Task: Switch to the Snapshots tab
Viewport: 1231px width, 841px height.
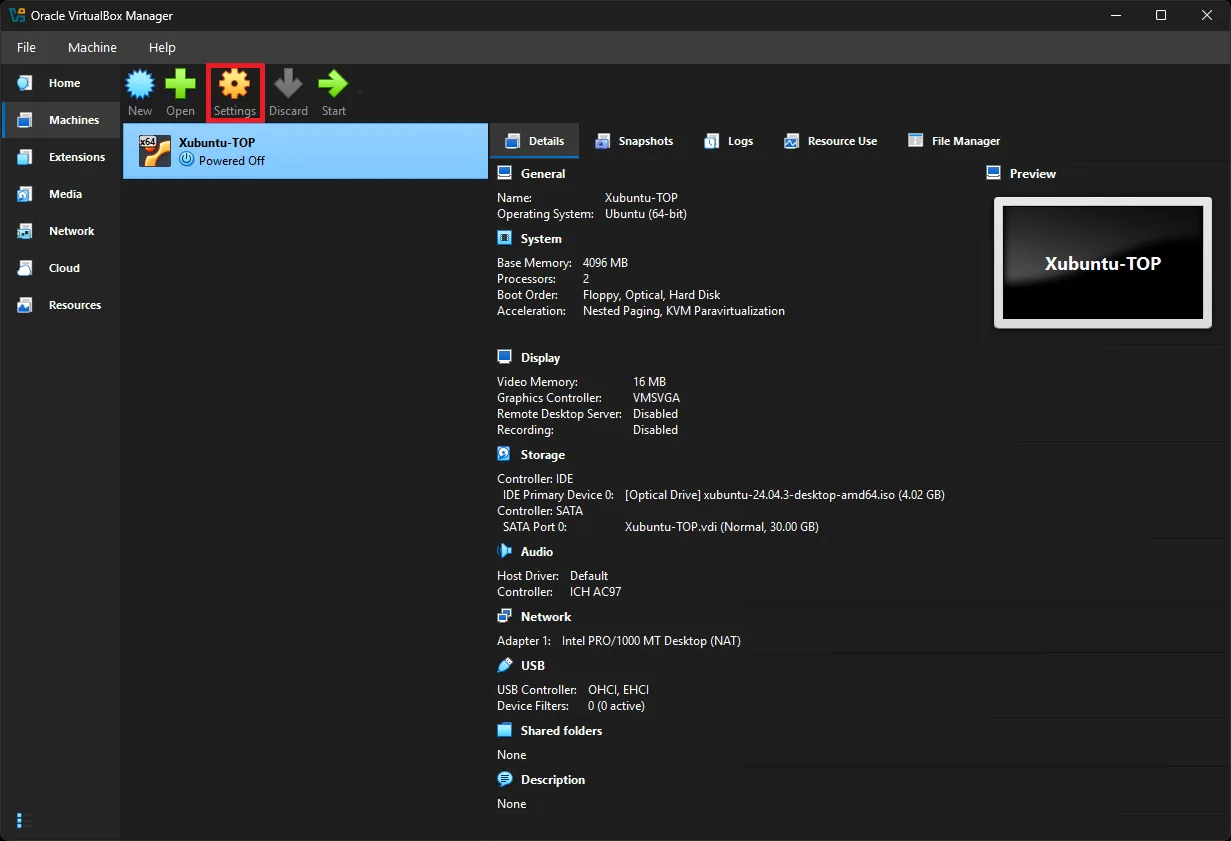Action: pyautogui.click(x=635, y=141)
